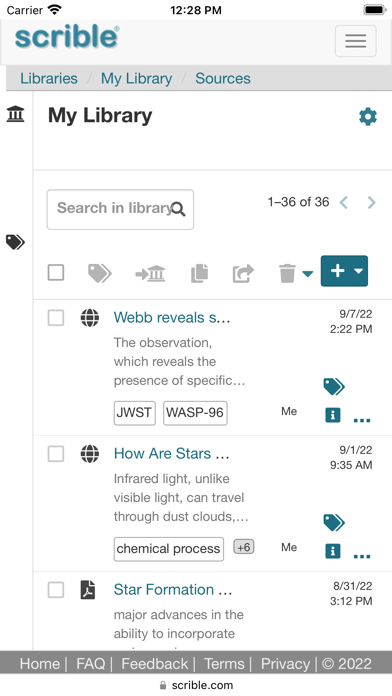
Task: Open FAQ footer link
Action: (x=91, y=664)
